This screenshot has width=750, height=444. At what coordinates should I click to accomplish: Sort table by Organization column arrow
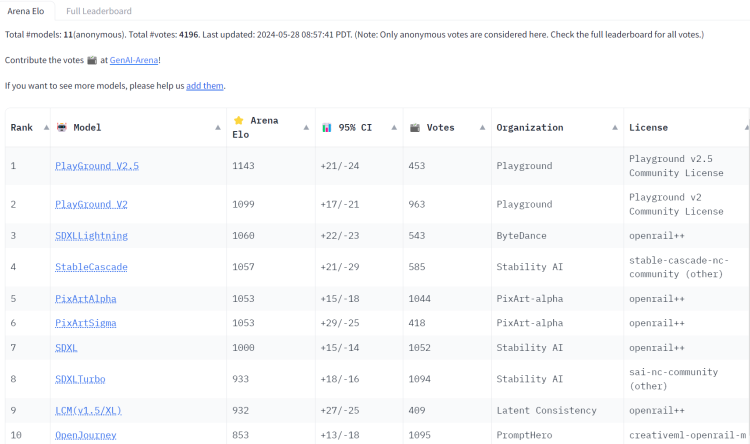(x=615, y=128)
